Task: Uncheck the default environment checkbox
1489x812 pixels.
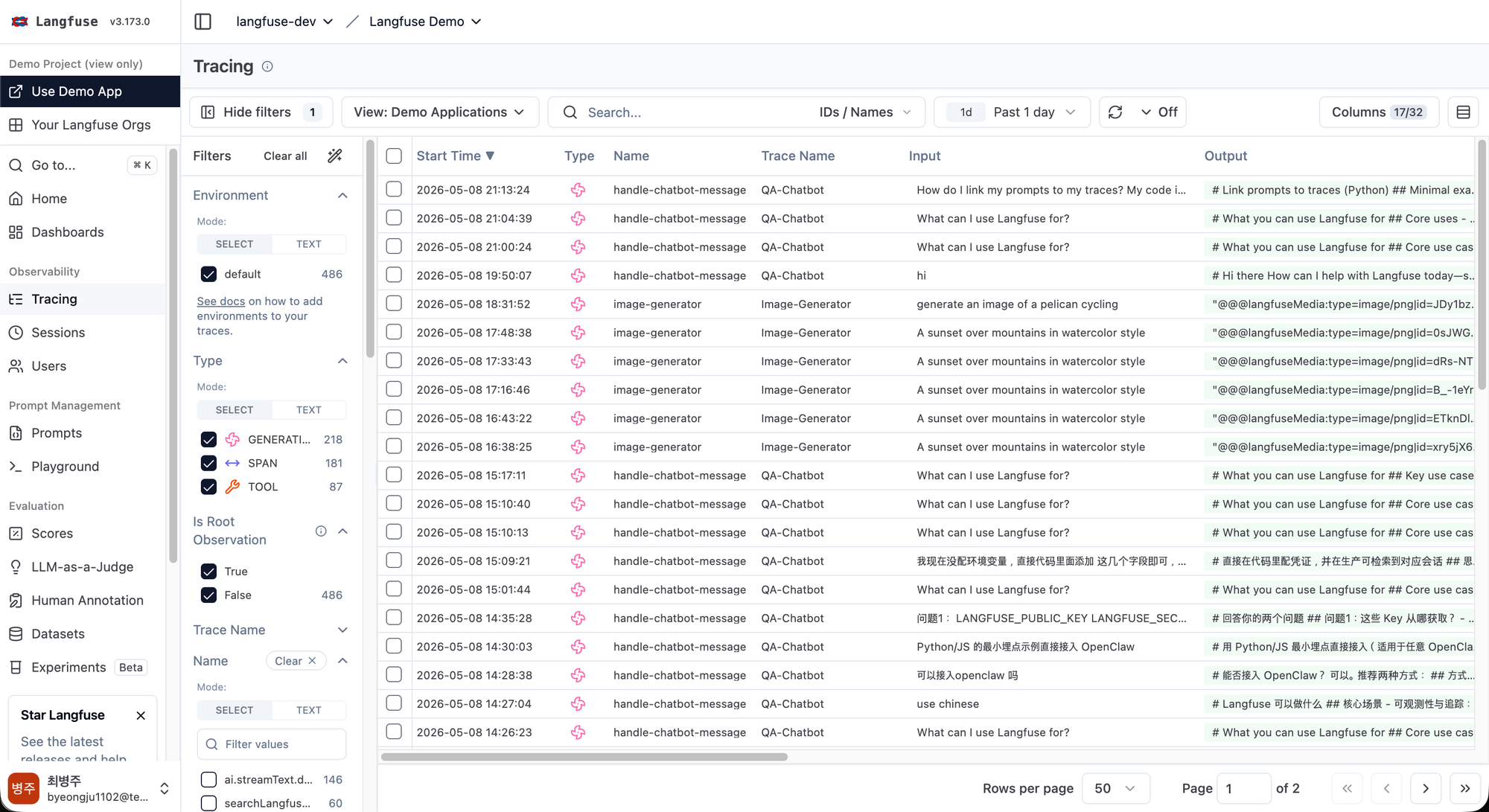Action: [x=208, y=274]
